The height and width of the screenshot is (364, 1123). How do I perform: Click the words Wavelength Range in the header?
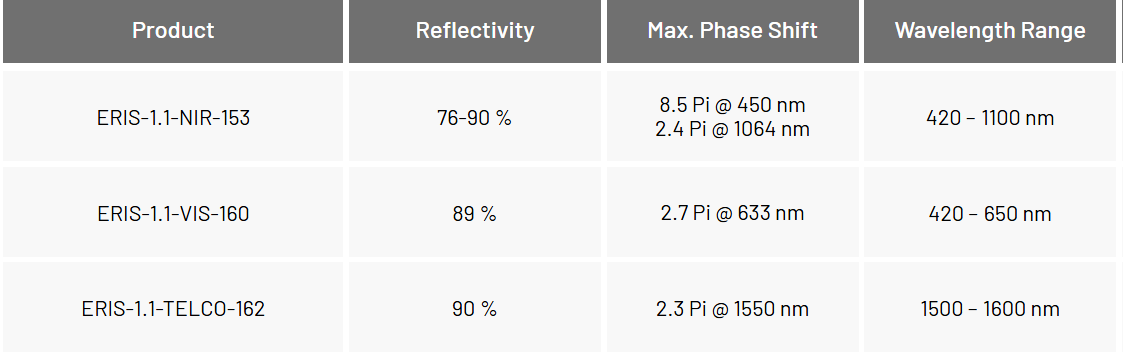[990, 31]
